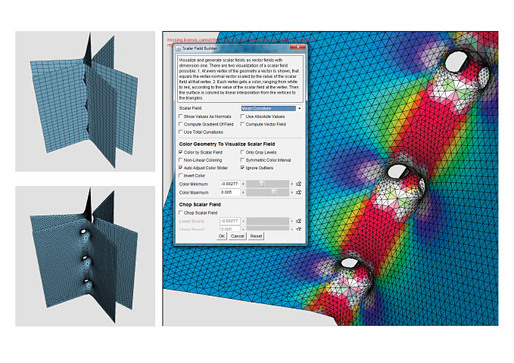
Task: Open the Color Maximum slider settings icon
Action: coord(299,192)
